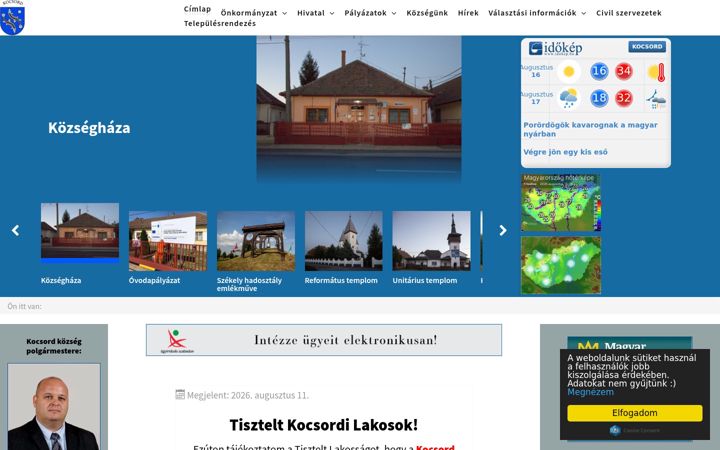
Task: Click the blue 16 minimum temperature badge
Action: pyautogui.click(x=599, y=71)
